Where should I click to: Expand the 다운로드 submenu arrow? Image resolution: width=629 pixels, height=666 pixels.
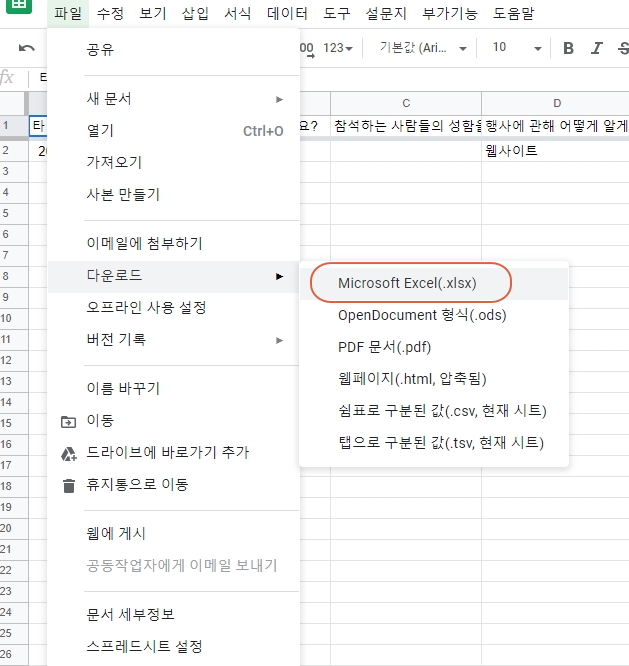tap(279, 277)
